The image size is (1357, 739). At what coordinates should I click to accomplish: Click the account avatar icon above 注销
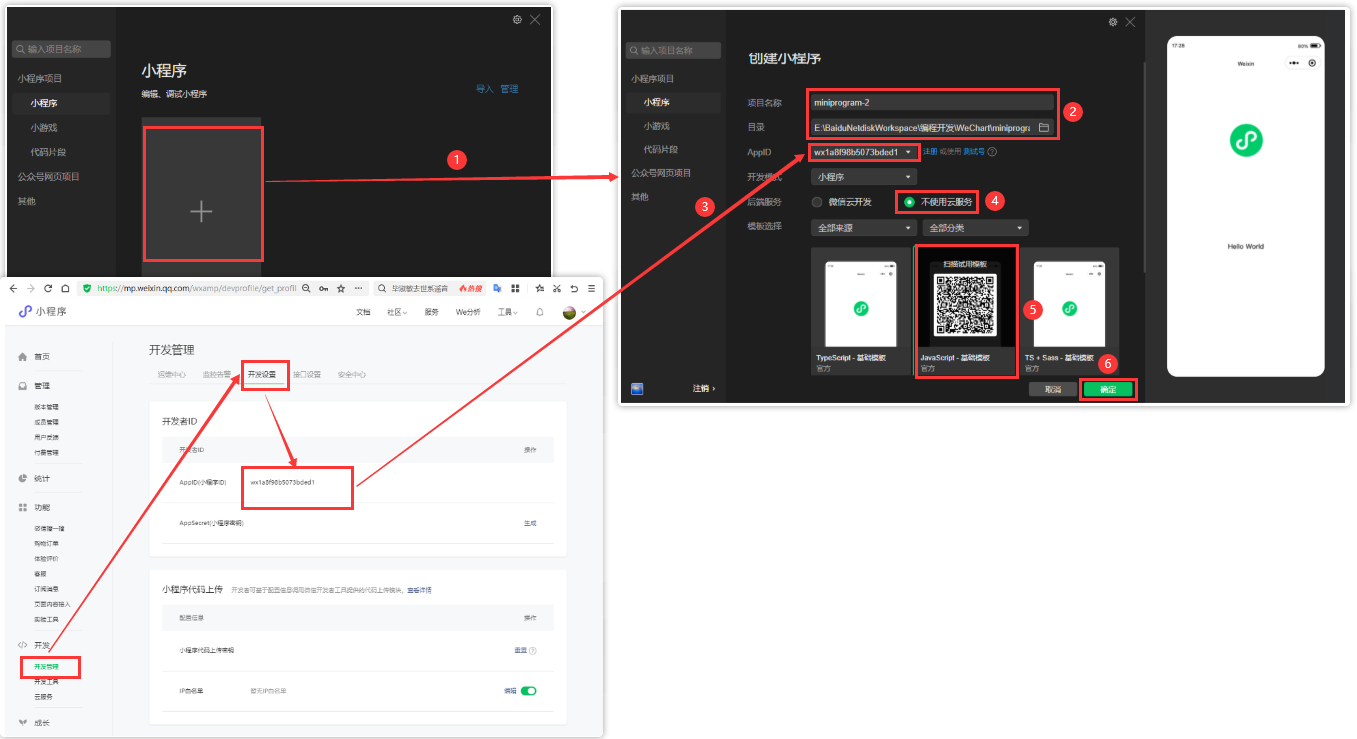(x=637, y=388)
